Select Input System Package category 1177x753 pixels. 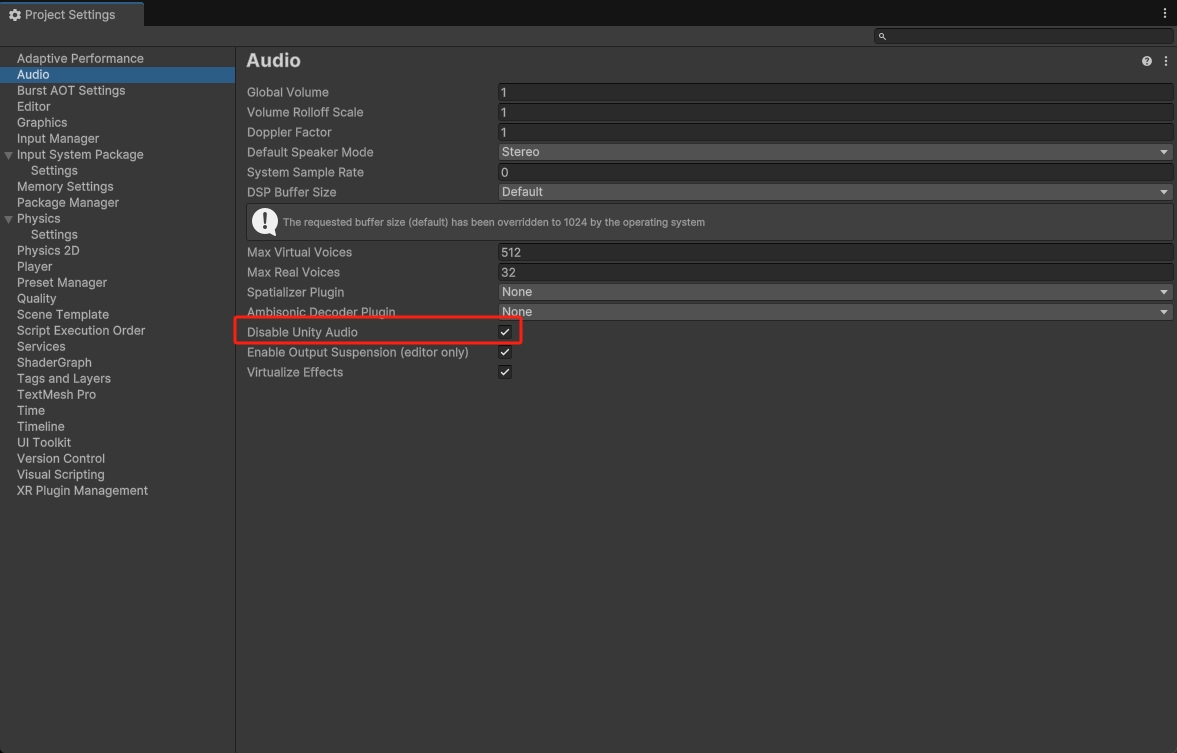pyautogui.click(x=80, y=155)
